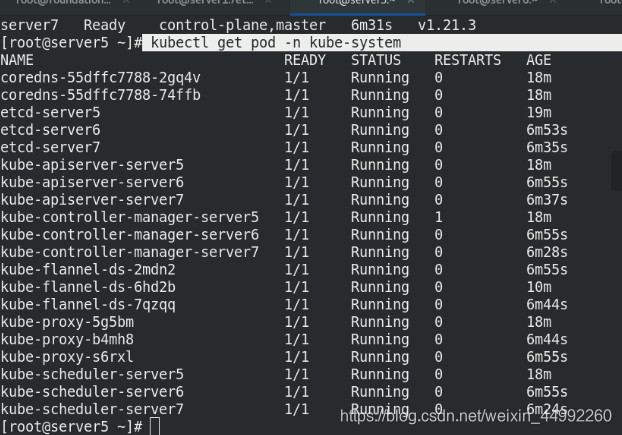The height and width of the screenshot is (435, 622).
Task: Click the etcd-server7 pod name
Action: (x=50, y=147)
